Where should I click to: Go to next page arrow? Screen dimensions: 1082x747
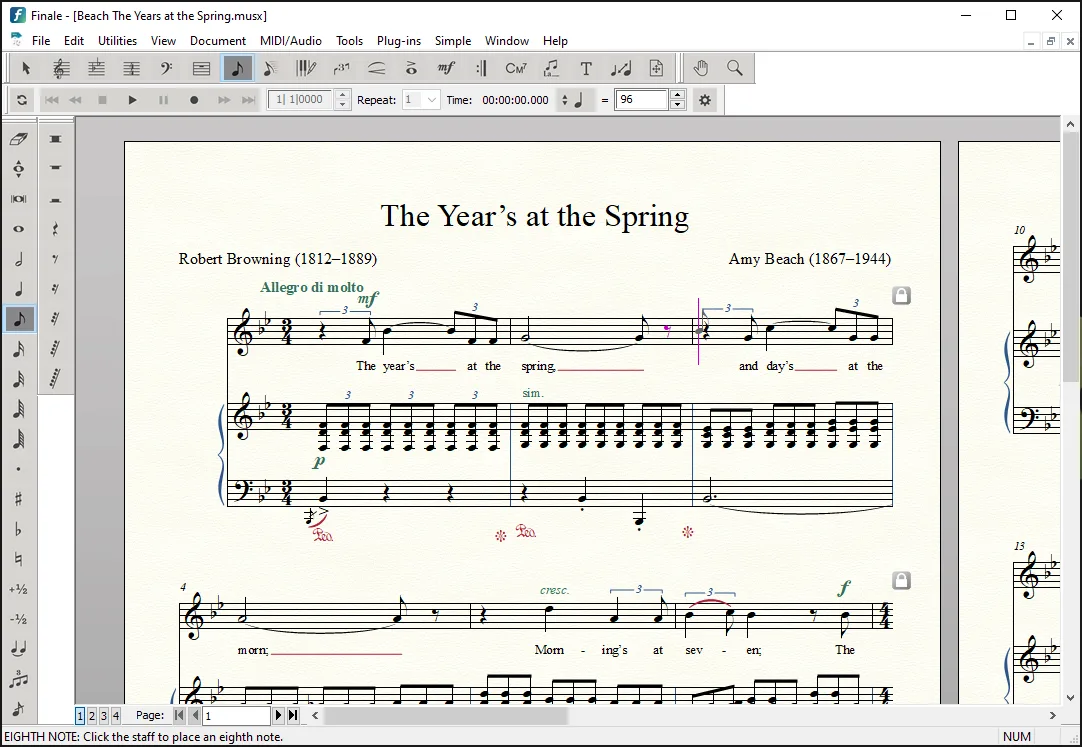pyautogui.click(x=279, y=716)
